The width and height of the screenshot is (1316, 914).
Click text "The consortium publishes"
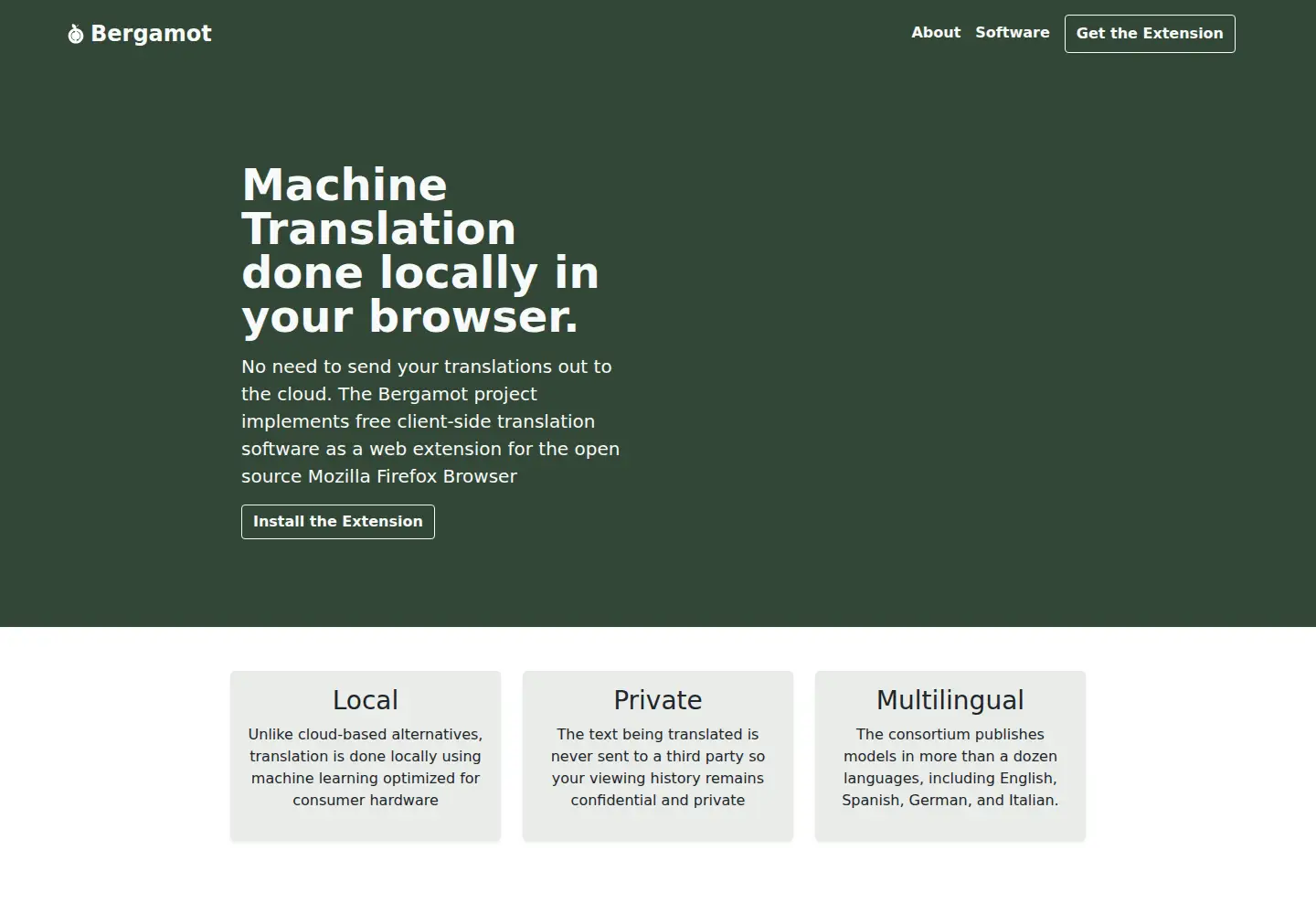coord(950,735)
